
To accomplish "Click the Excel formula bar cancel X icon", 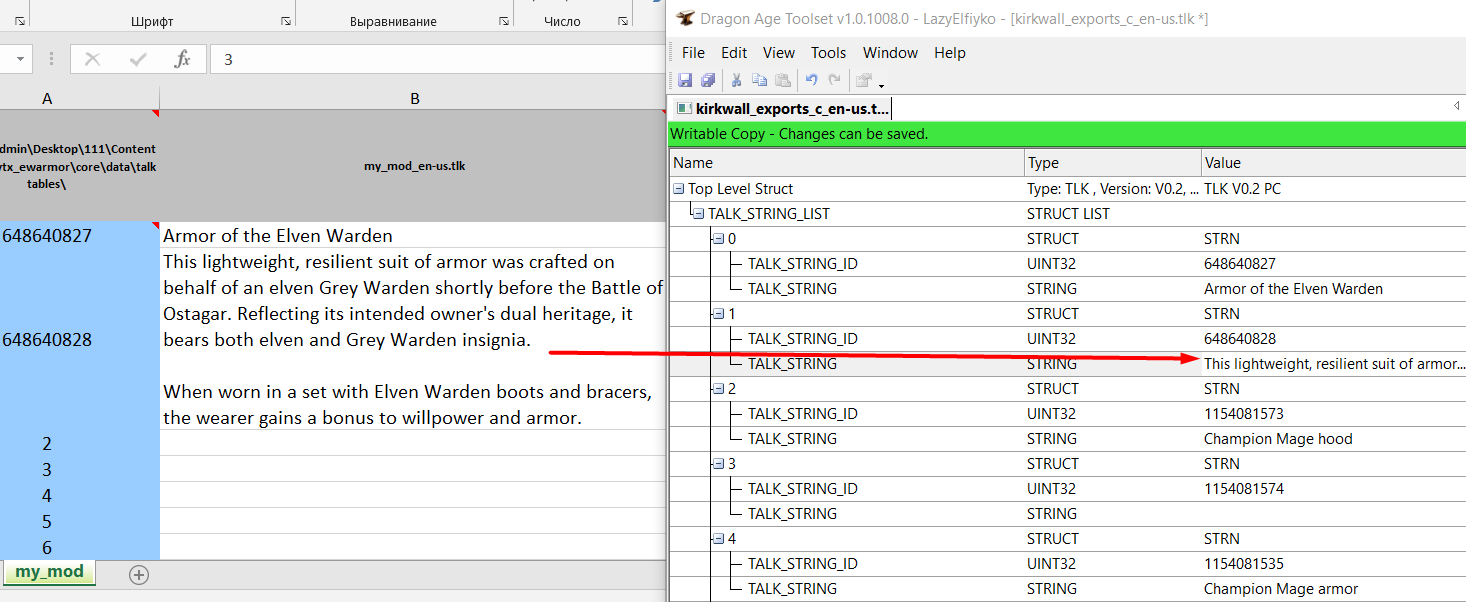I will tap(93, 60).
